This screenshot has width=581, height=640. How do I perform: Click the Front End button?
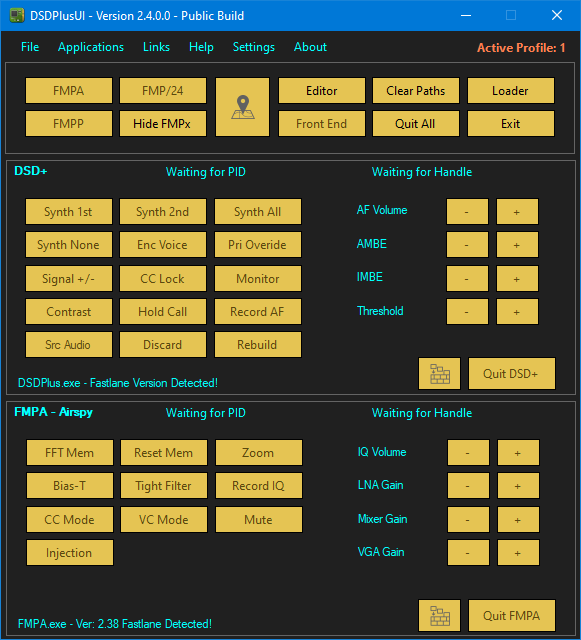click(322, 123)
